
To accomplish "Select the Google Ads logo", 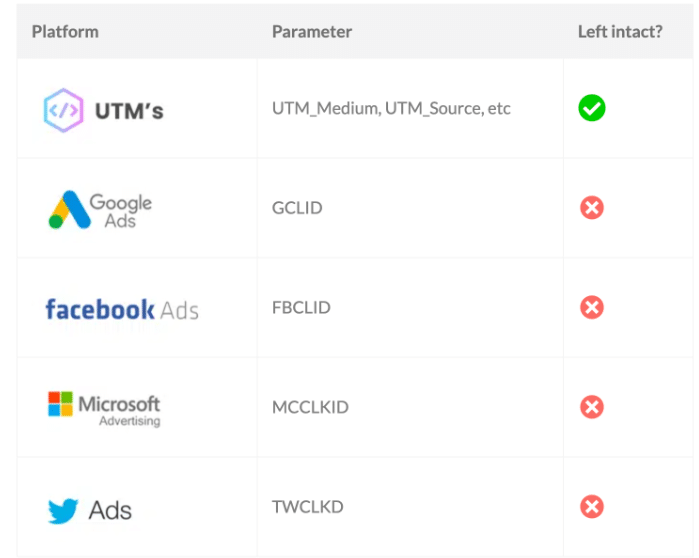I will click(x=100, y=209).
